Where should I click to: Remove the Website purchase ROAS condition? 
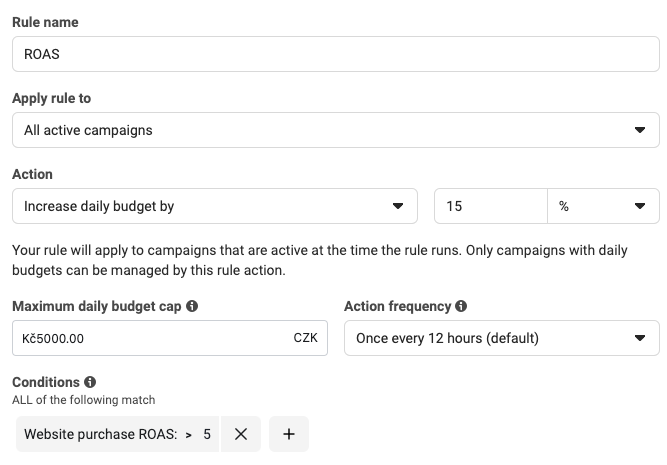coord(240,434)
